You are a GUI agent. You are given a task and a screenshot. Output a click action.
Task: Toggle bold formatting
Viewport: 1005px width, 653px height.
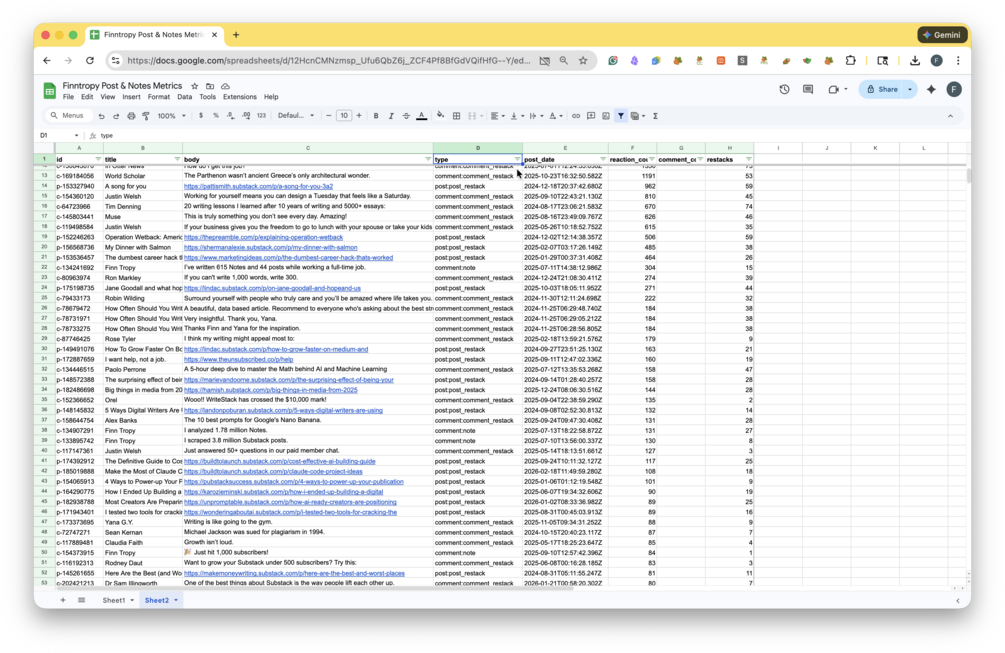376,116
